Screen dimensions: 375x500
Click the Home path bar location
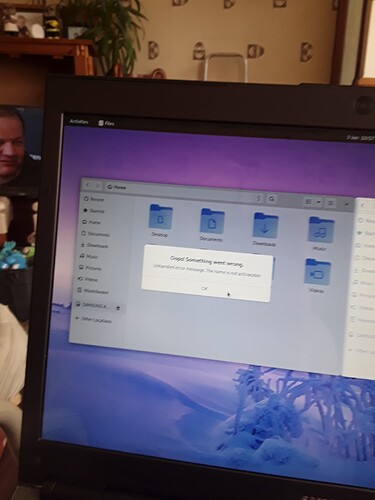coord(117,187)
